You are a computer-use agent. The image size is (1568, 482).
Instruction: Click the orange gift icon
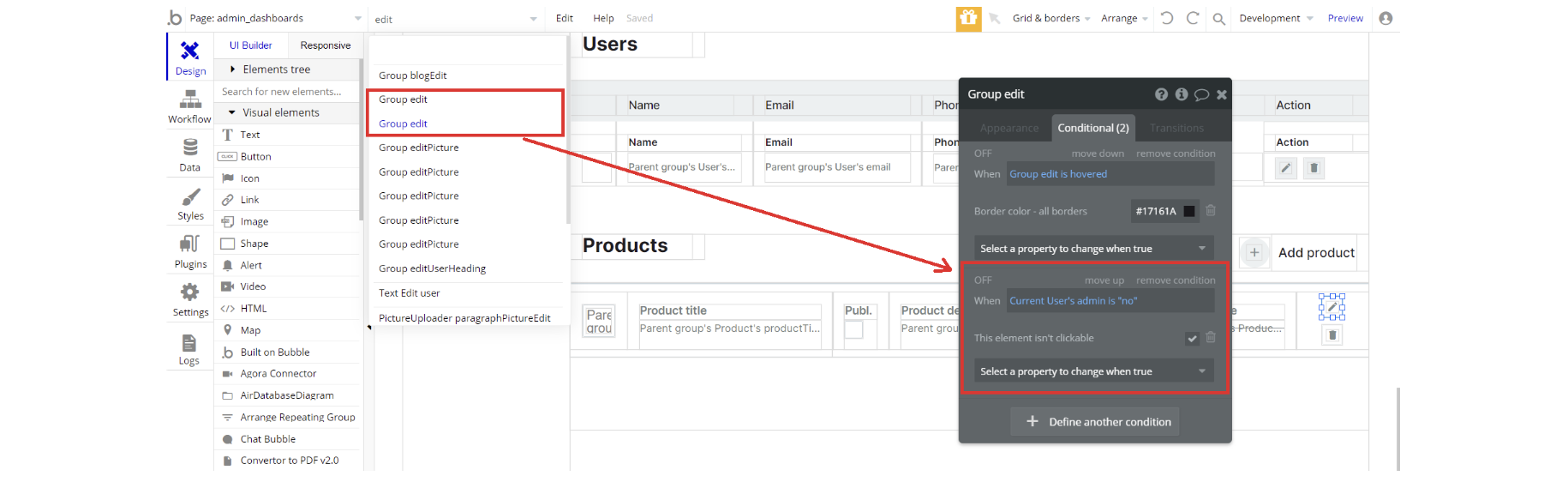(x=968, y=18)
